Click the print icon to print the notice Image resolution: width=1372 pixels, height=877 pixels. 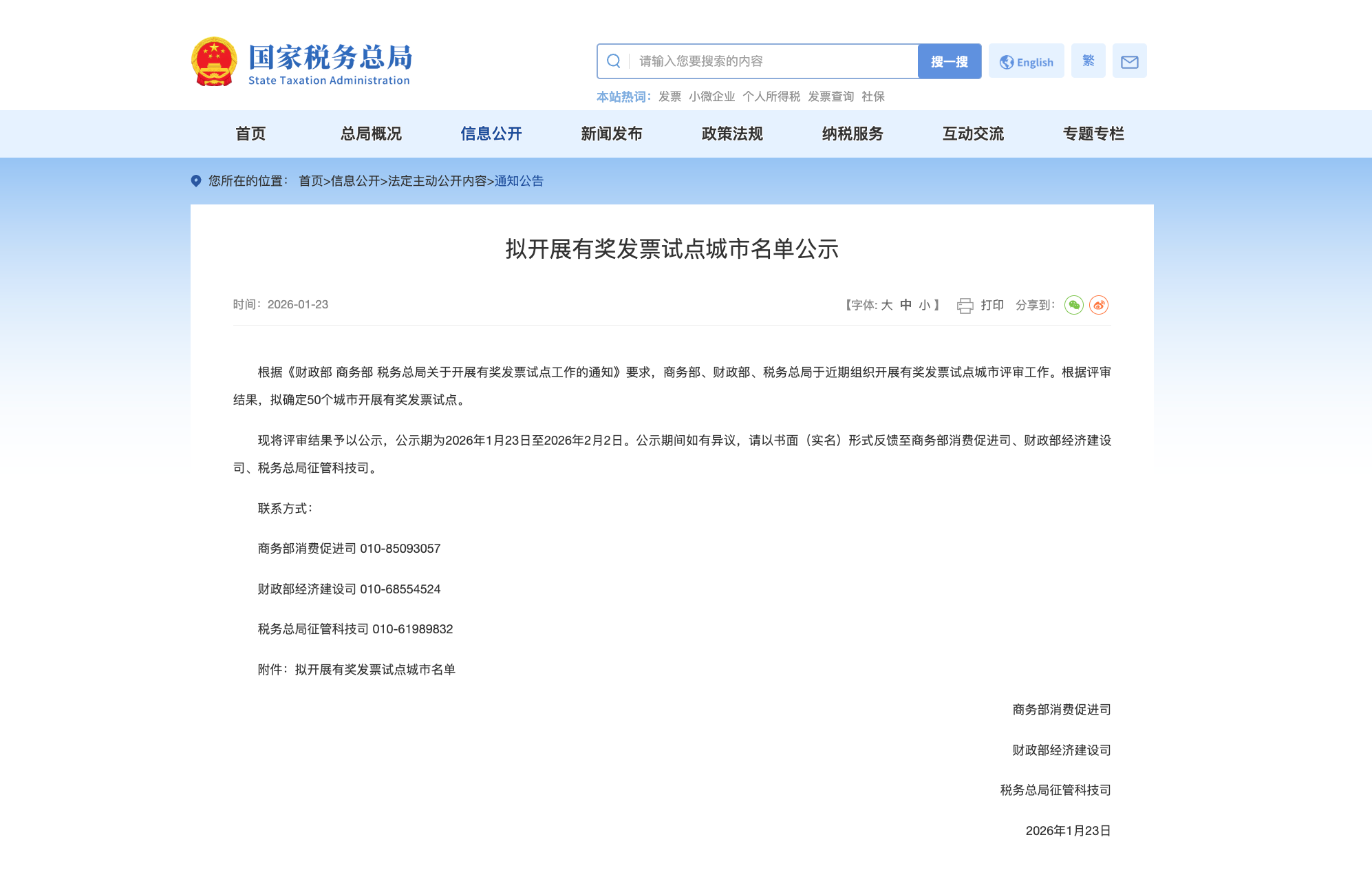pos(966,304)
